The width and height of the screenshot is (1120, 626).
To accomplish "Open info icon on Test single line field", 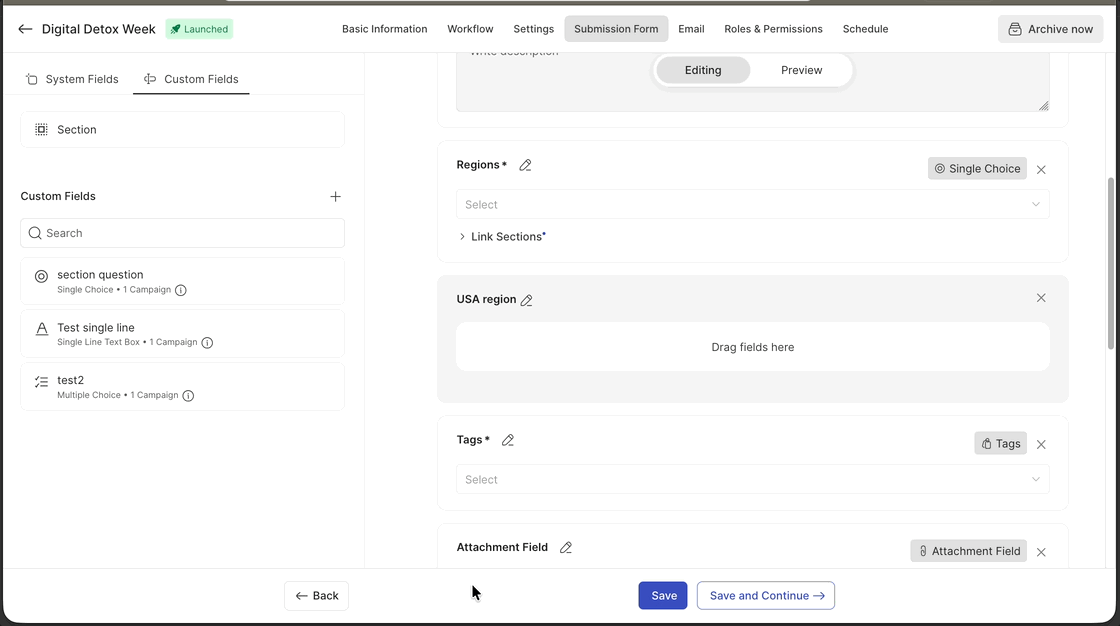I will pos(207,343).
